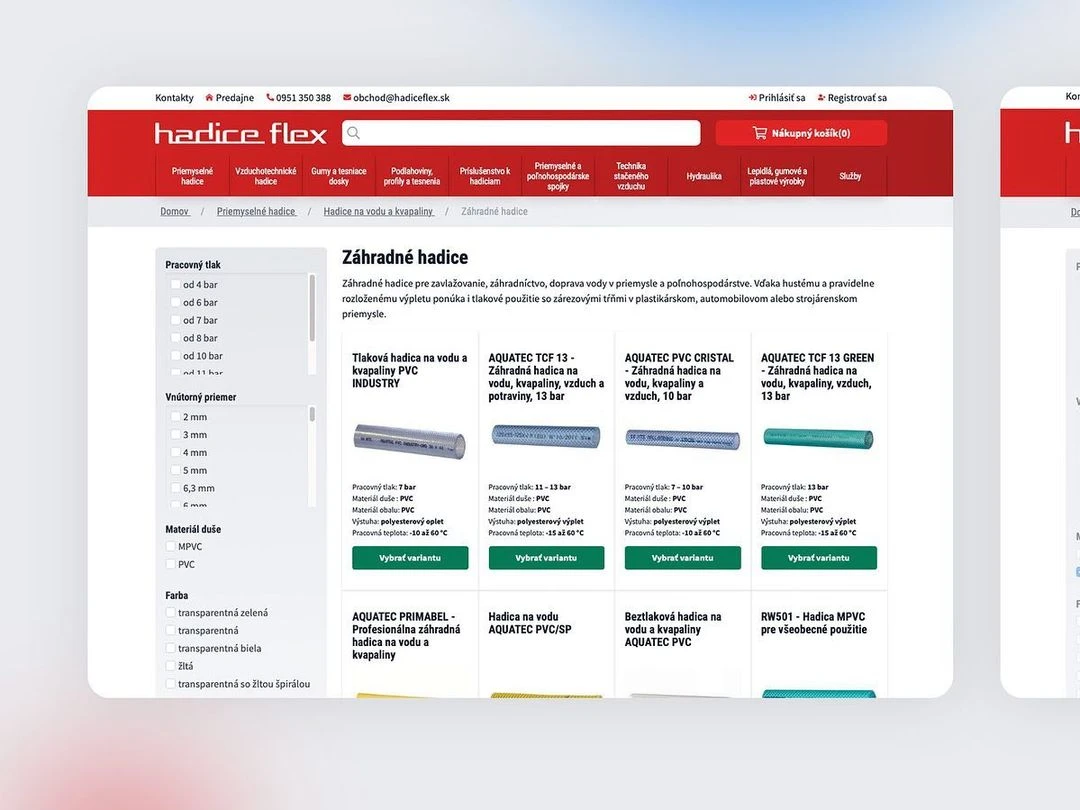Open the AQUATEC PVC CRISTAL hose thumbnail
This screenshot has width=1080, height=810.
(682, 438)
